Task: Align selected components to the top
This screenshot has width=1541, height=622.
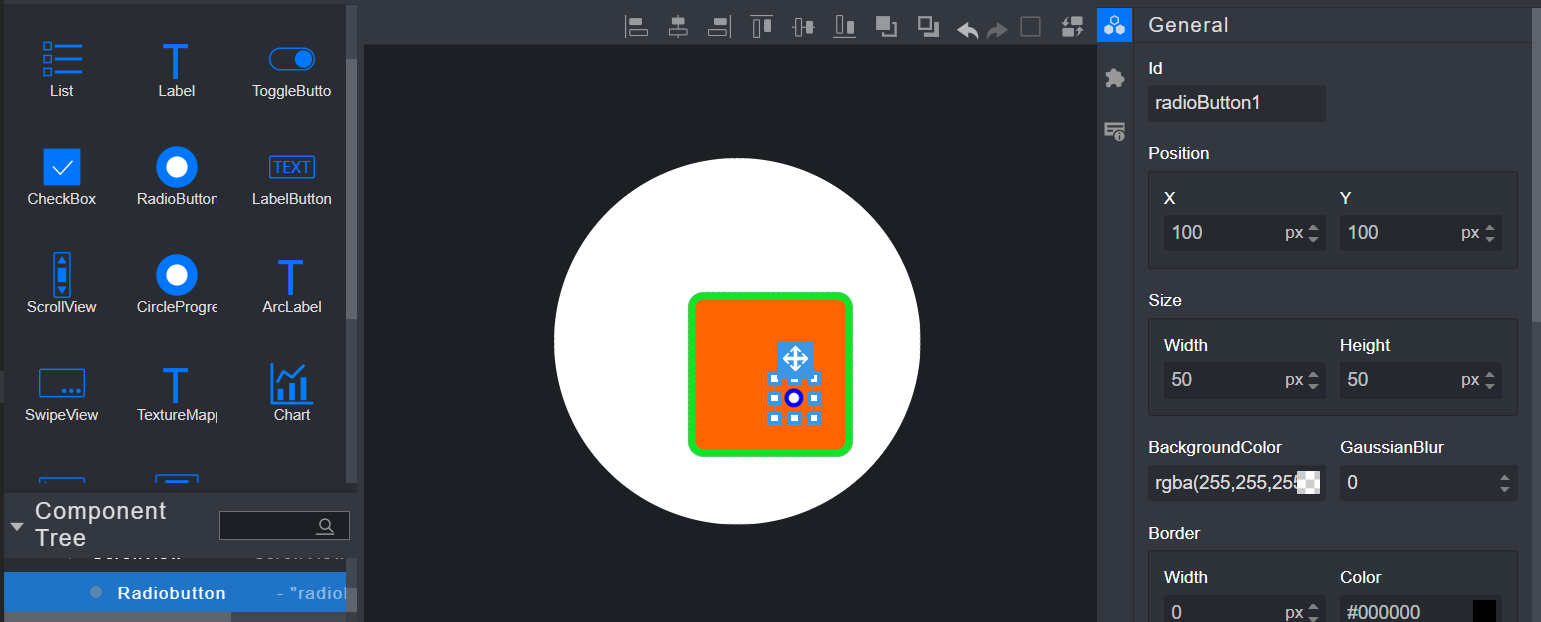Action: (762, 27)
